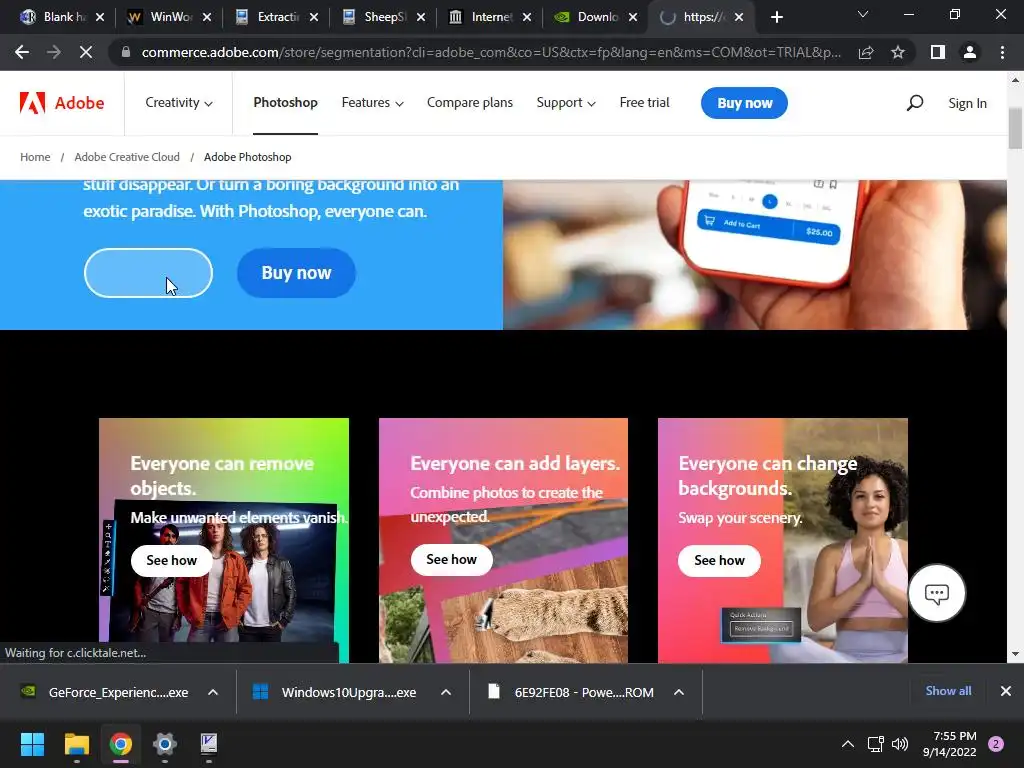Open the chat bubble help icon
Viewport: 1024px width, 768px height.
[x=936, y=593]
